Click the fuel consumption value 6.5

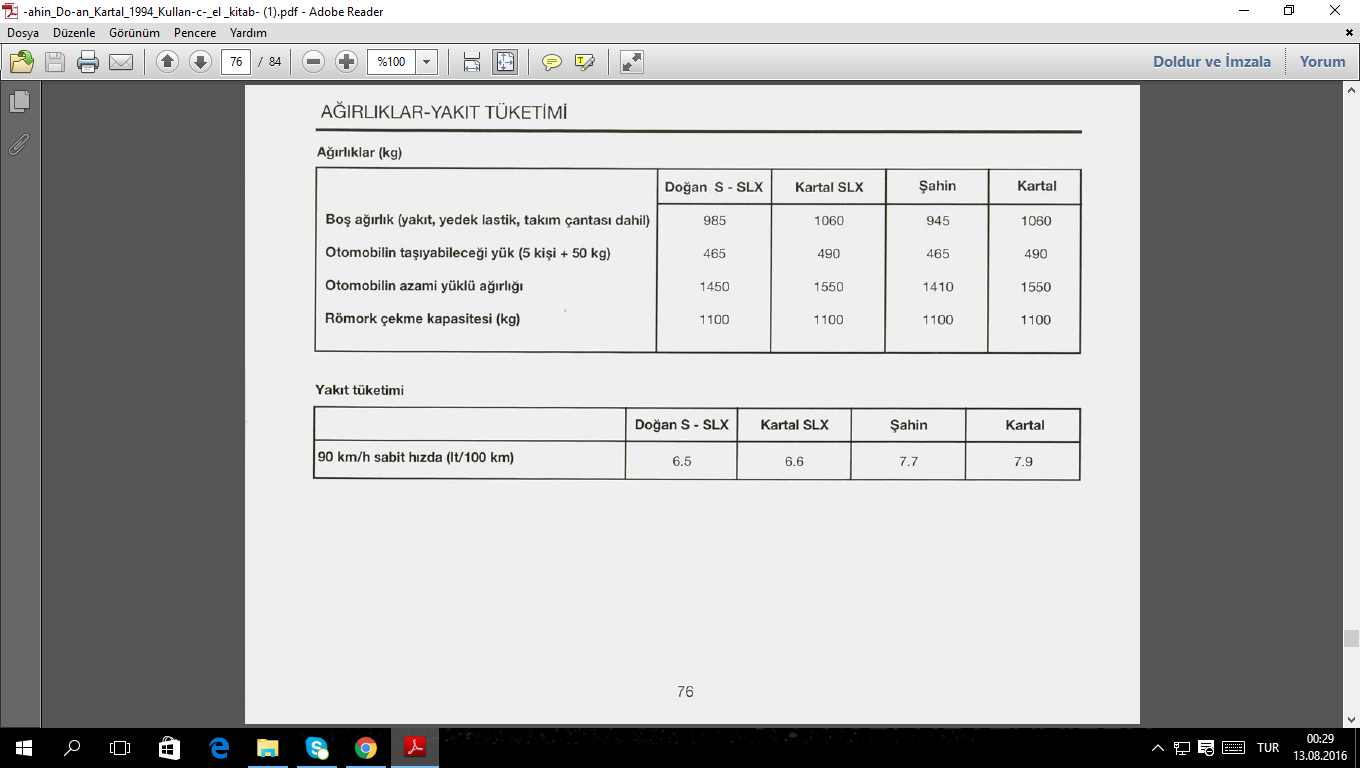[682, 461]
